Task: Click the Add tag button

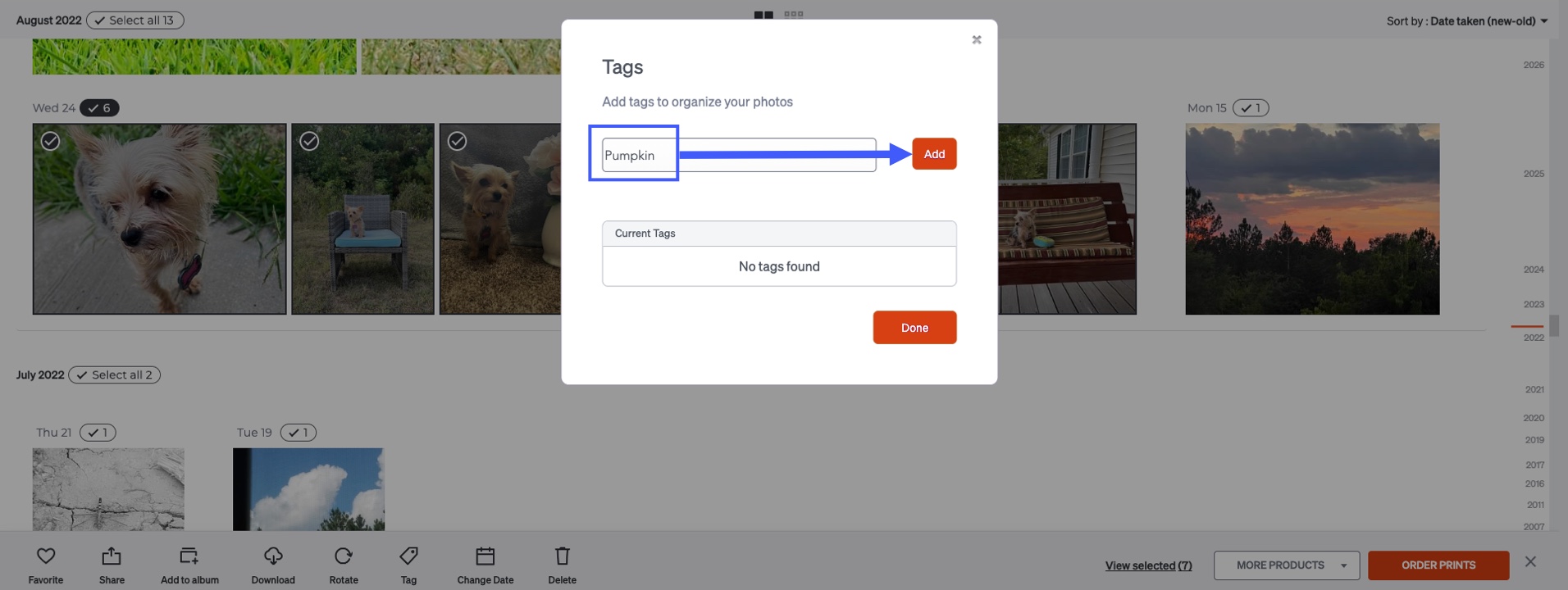Action: [934, 154]
